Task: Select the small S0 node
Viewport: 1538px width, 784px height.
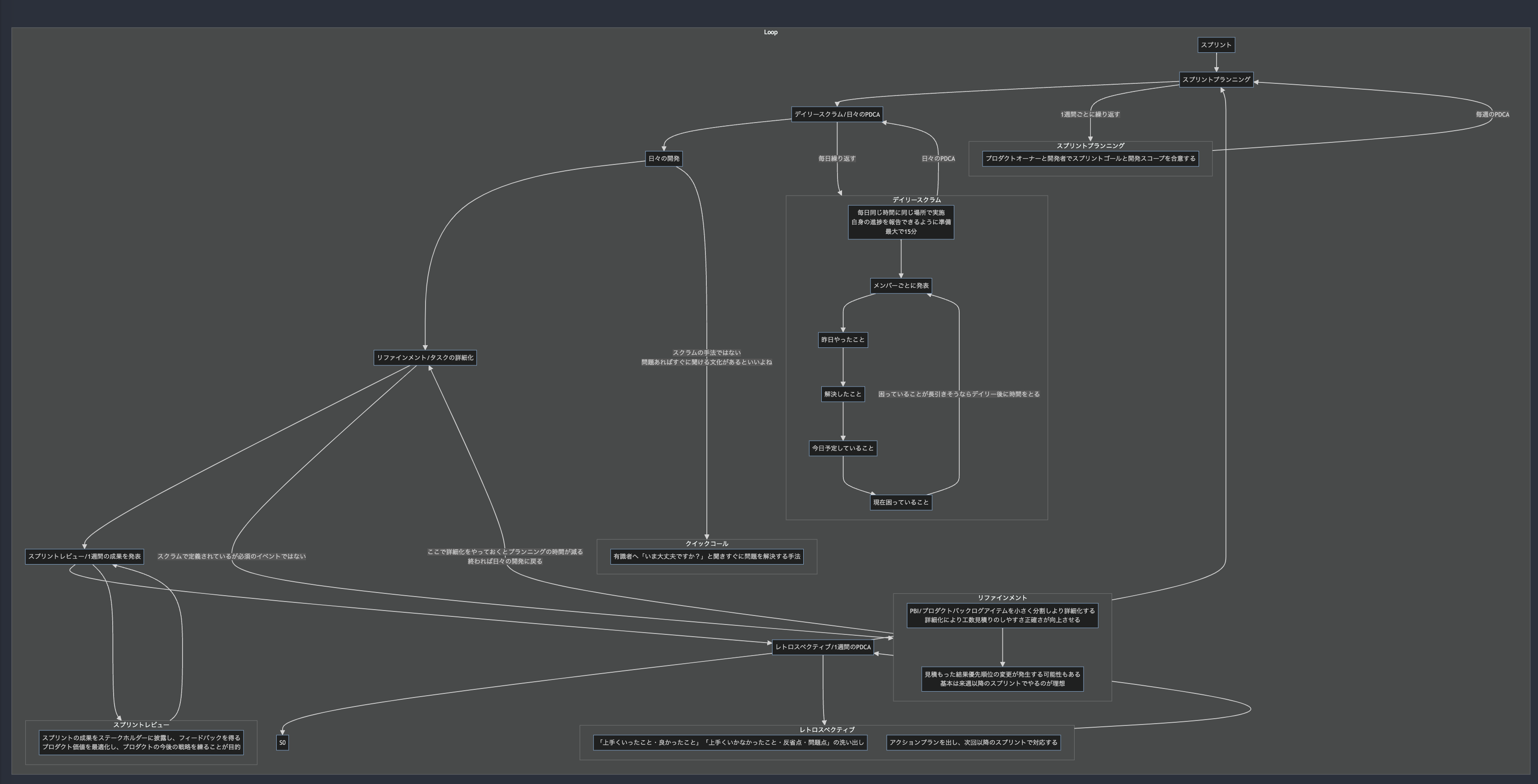Action: pos(283,742)
